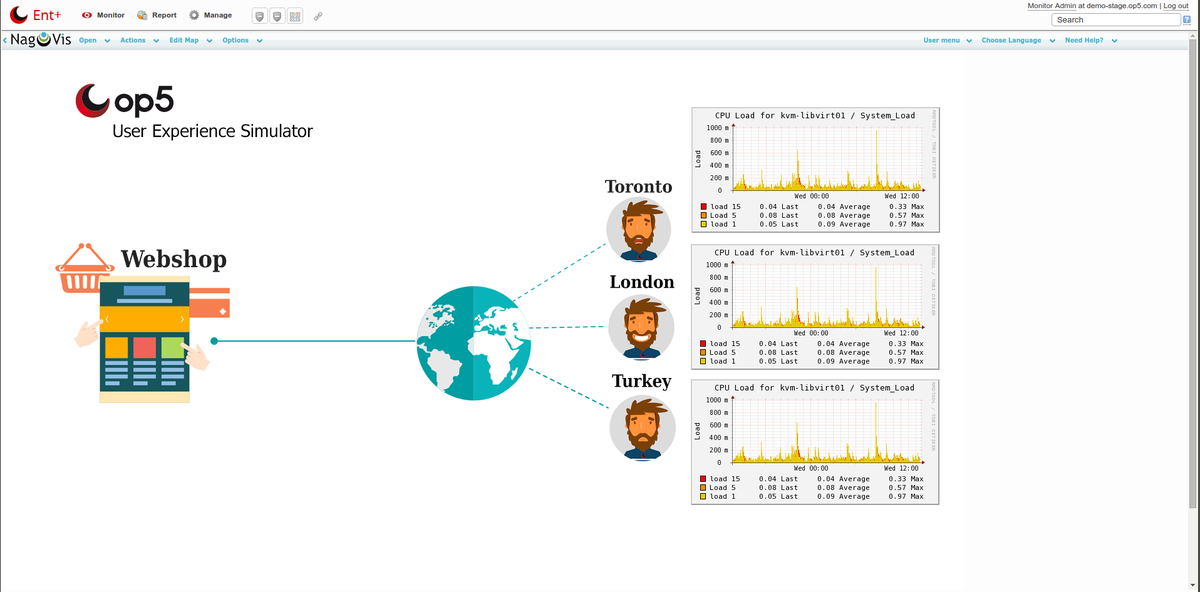Click the Turkey label
Viewport: 1200px width, 592px height.
pyautogui.click(x=641, y=382)
